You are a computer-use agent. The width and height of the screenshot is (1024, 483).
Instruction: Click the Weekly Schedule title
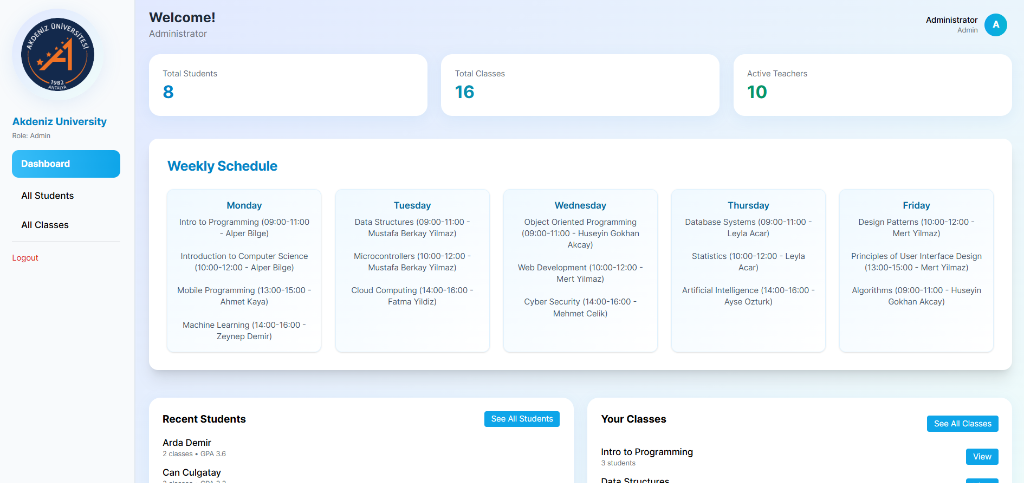click(222, 166)
